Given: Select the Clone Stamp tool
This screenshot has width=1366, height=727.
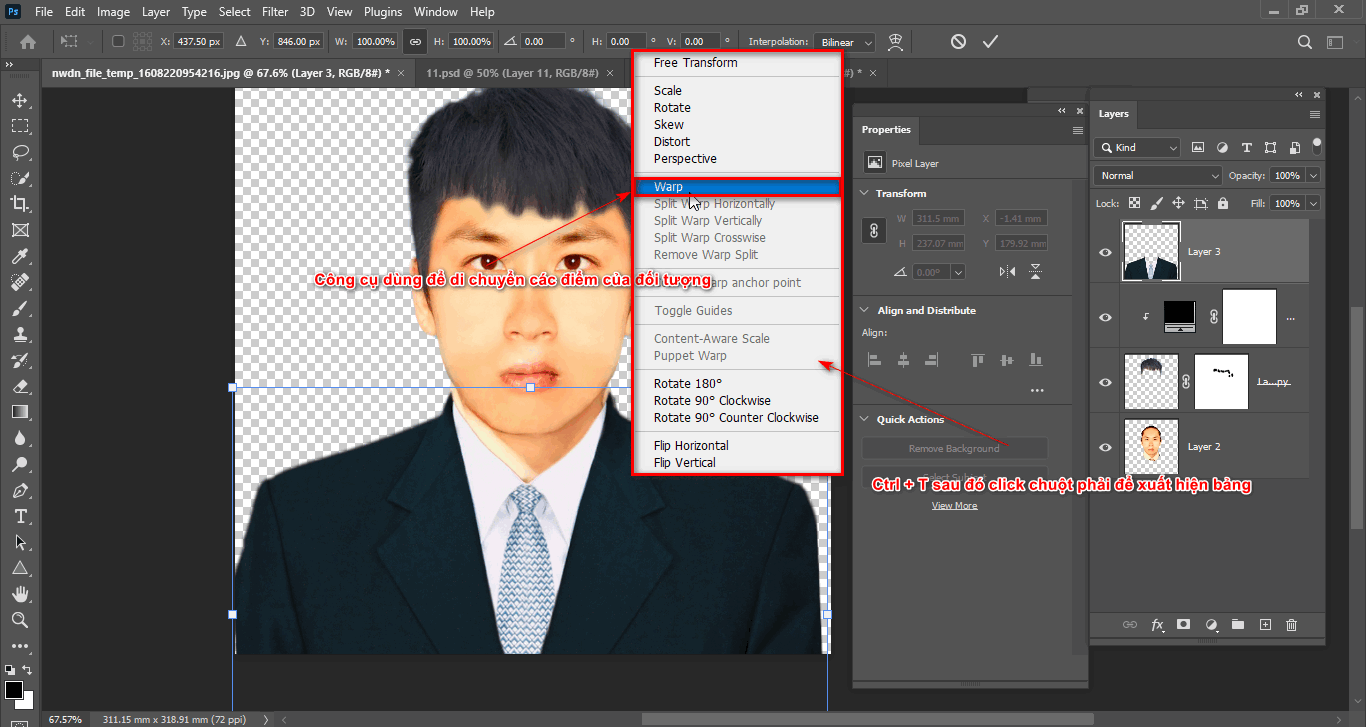Looking at the screenshot, I should click(x=20, y=334).
